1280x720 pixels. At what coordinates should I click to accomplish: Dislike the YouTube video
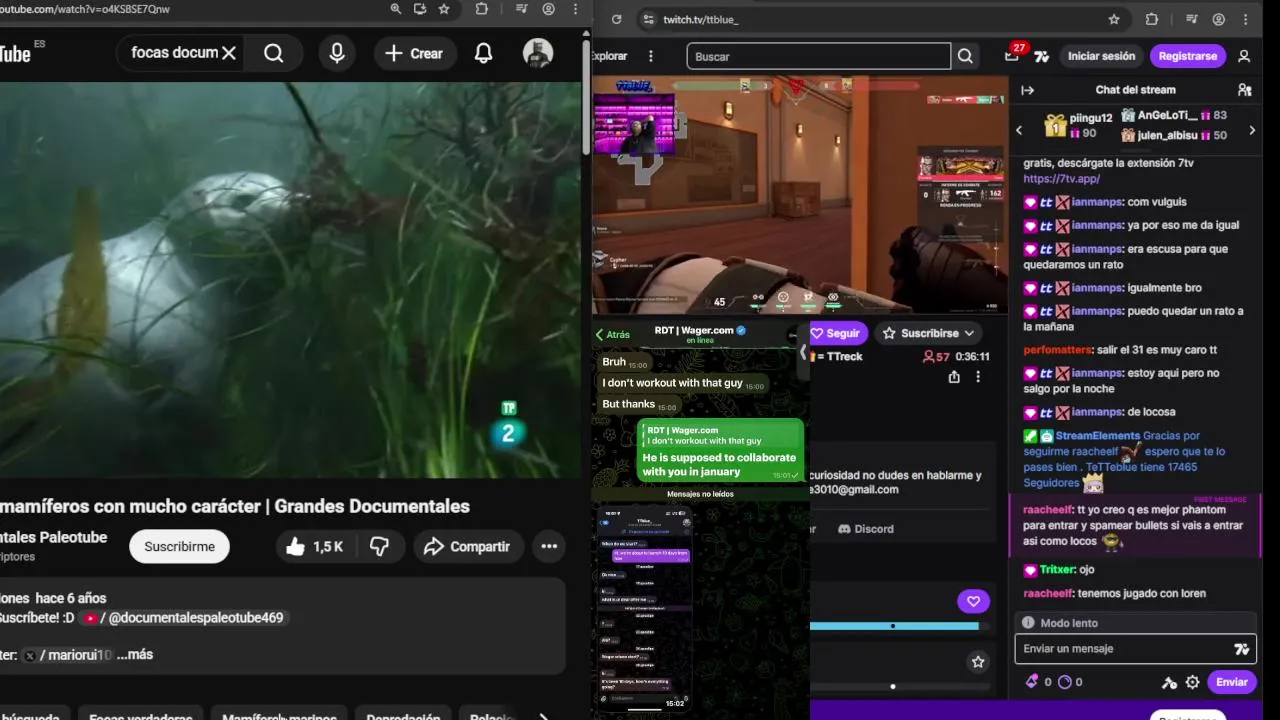click(x=380, y=546)
